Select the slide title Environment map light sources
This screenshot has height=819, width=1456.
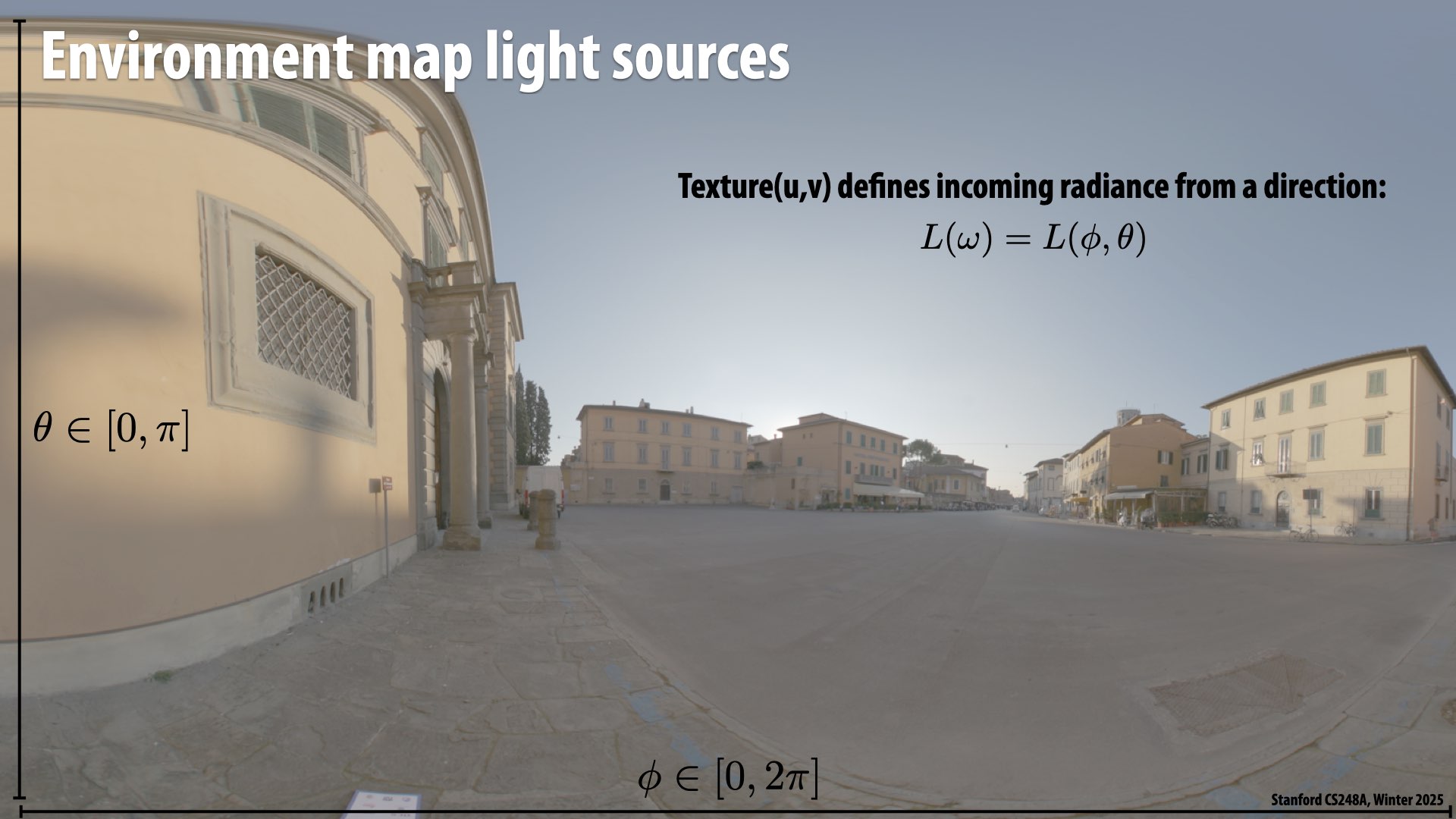click(x=416, y=58)
